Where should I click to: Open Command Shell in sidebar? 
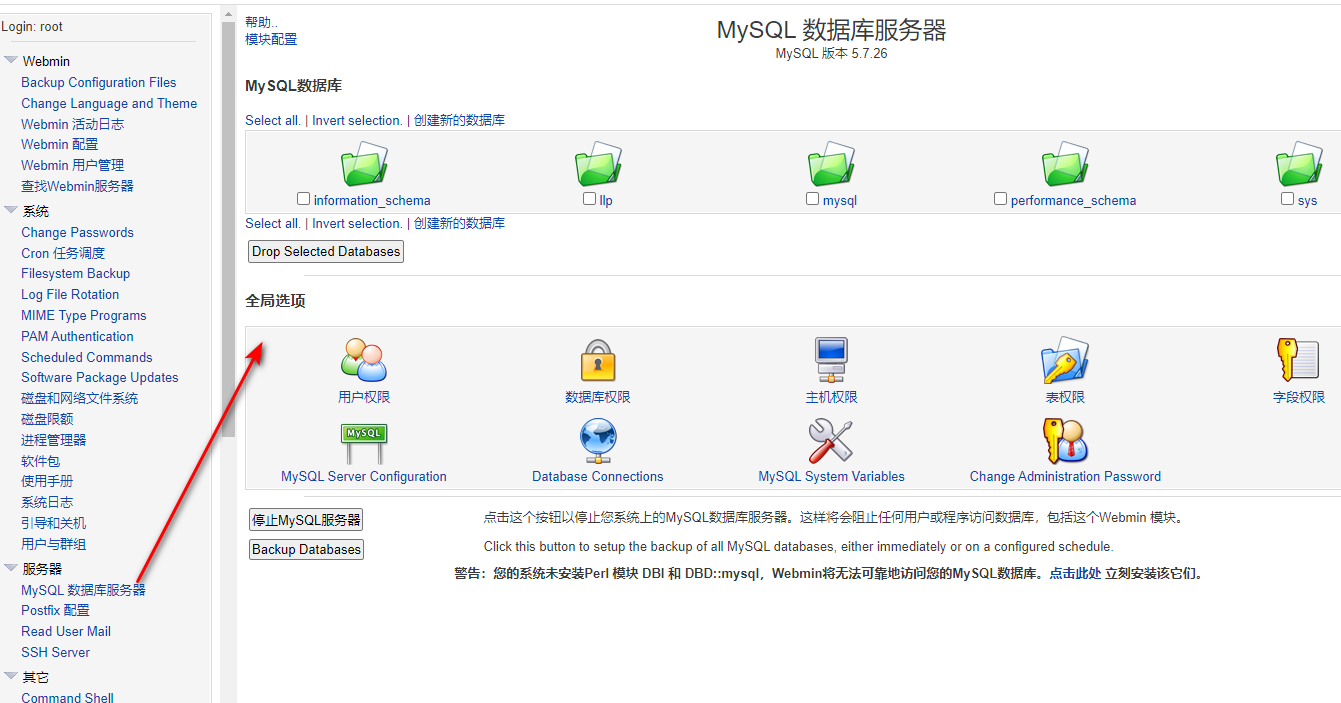point(67,697)
